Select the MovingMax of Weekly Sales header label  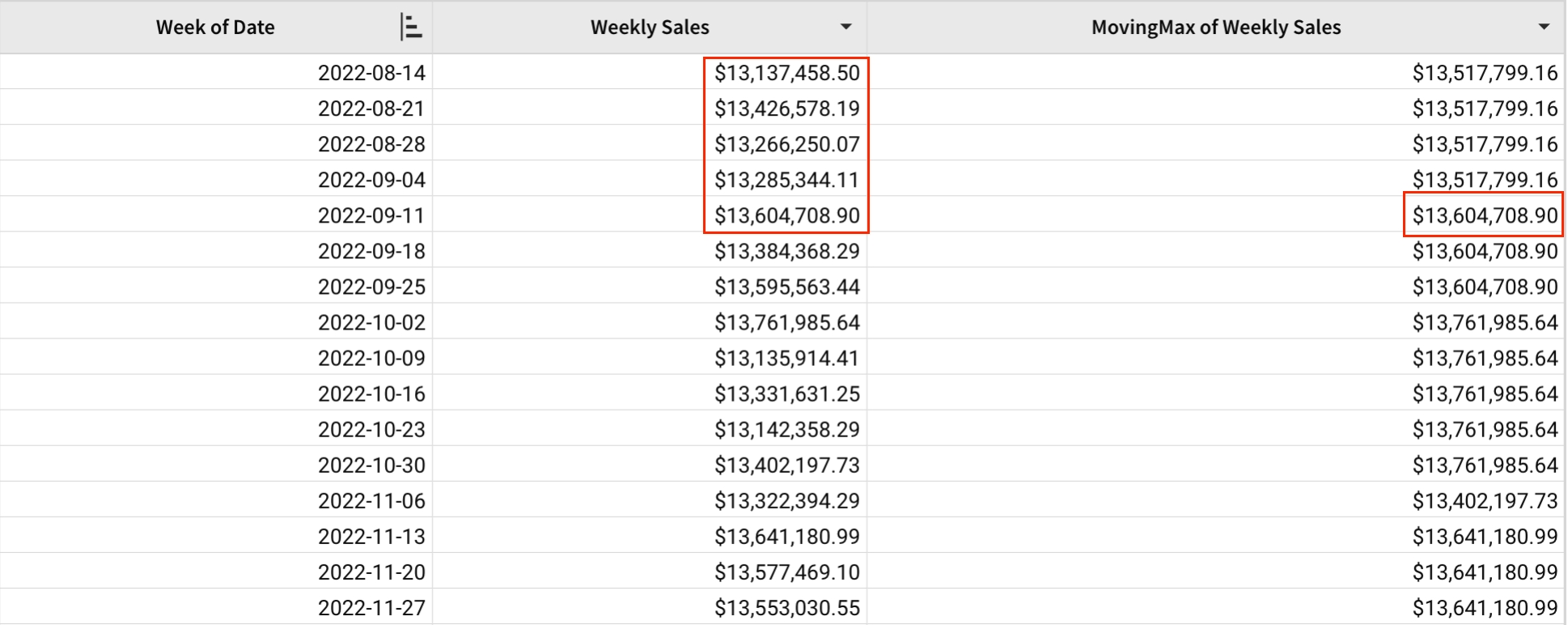tap(1215, 28)
